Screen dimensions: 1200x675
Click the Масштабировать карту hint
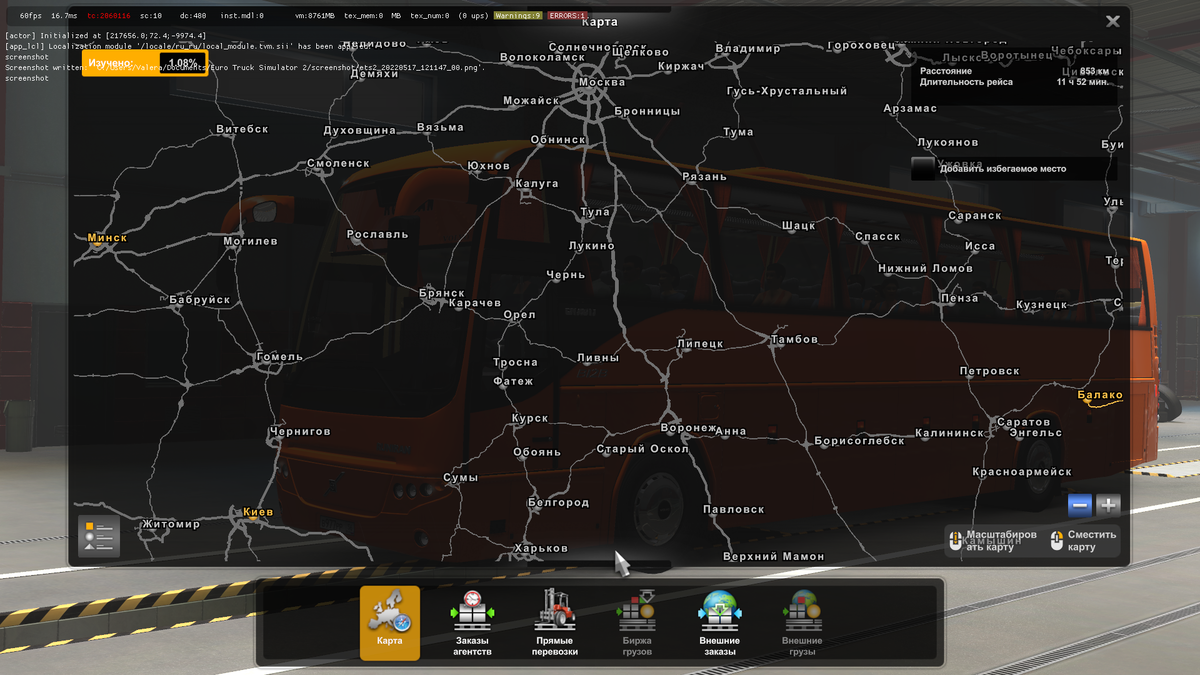coord(993,541)
